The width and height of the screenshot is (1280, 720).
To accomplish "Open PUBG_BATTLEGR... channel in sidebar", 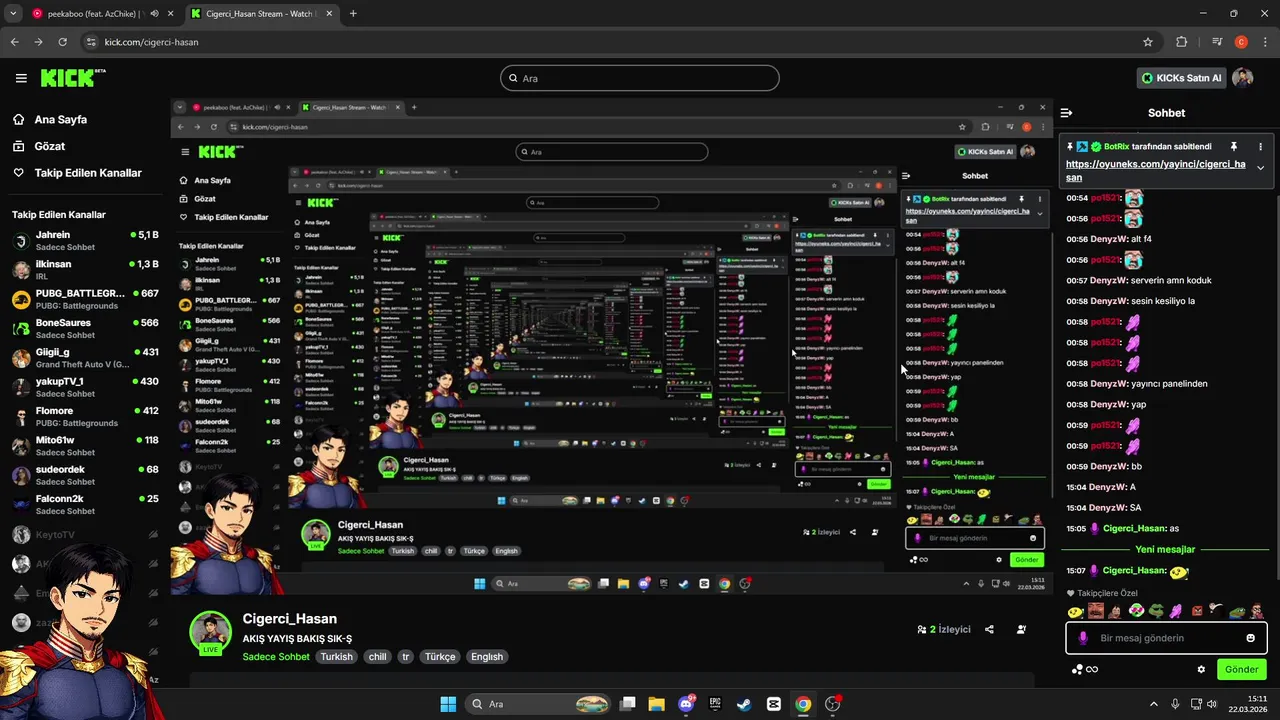I will coord(84,299).
